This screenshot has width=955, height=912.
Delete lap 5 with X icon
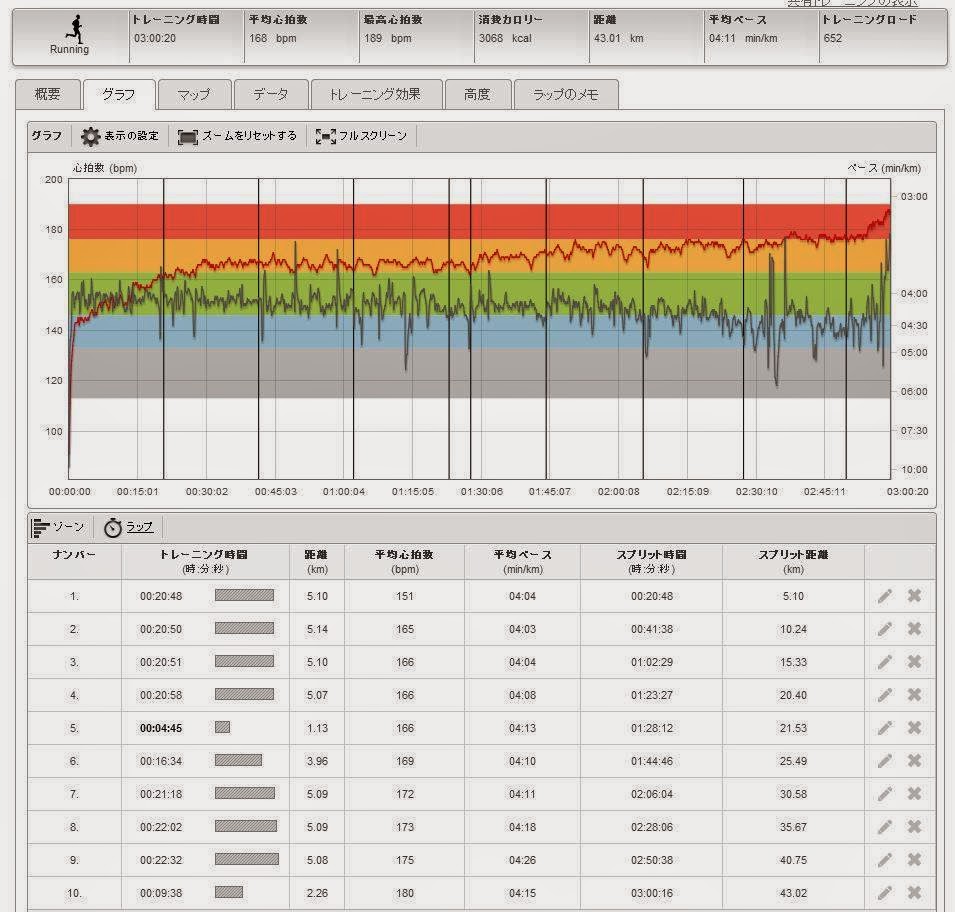tap(914, 728)
